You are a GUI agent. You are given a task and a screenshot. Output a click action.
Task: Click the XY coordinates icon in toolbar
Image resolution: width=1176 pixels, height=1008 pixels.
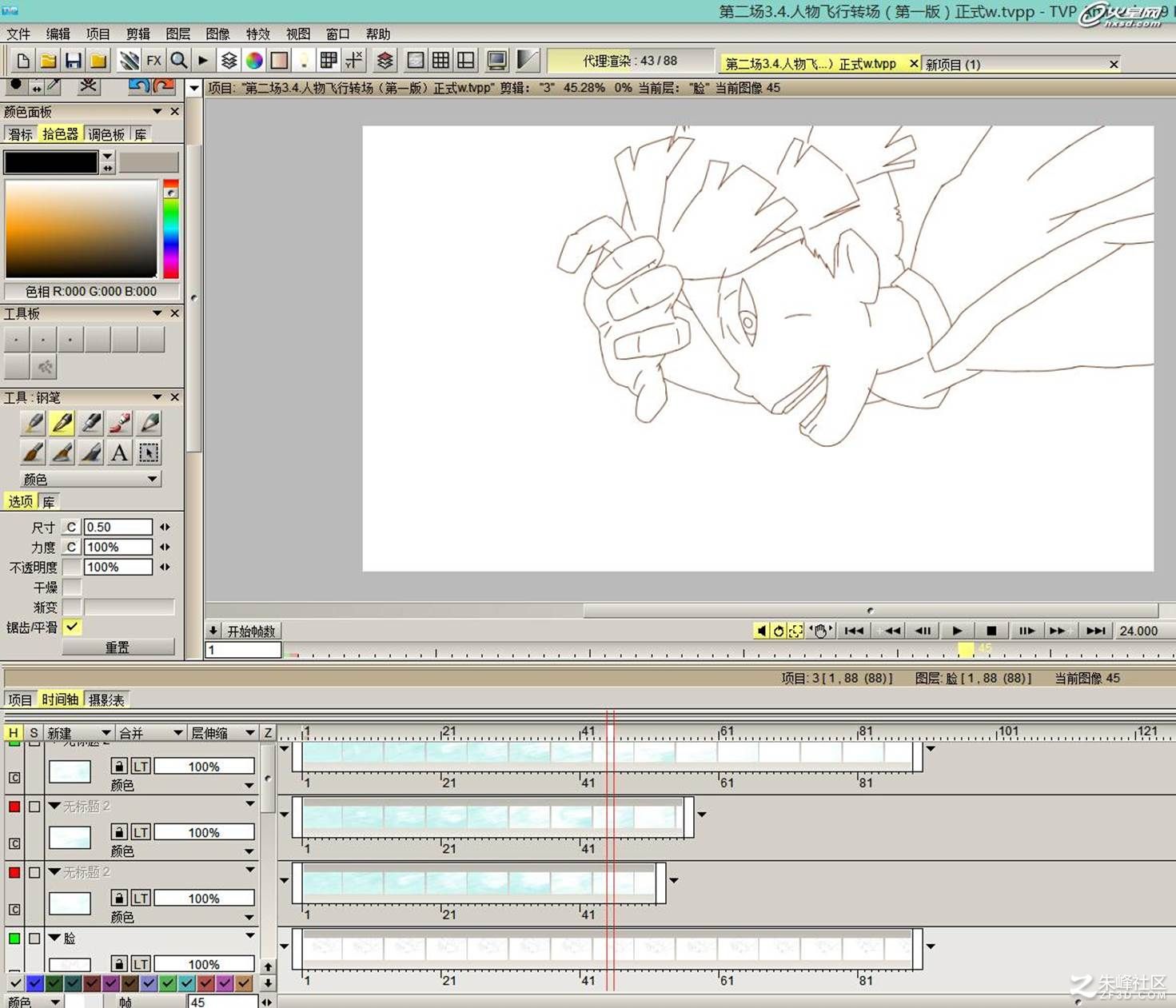point(353,61)
